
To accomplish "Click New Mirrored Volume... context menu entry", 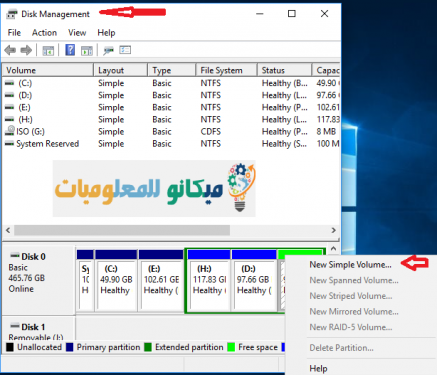I will coord(354,312).
